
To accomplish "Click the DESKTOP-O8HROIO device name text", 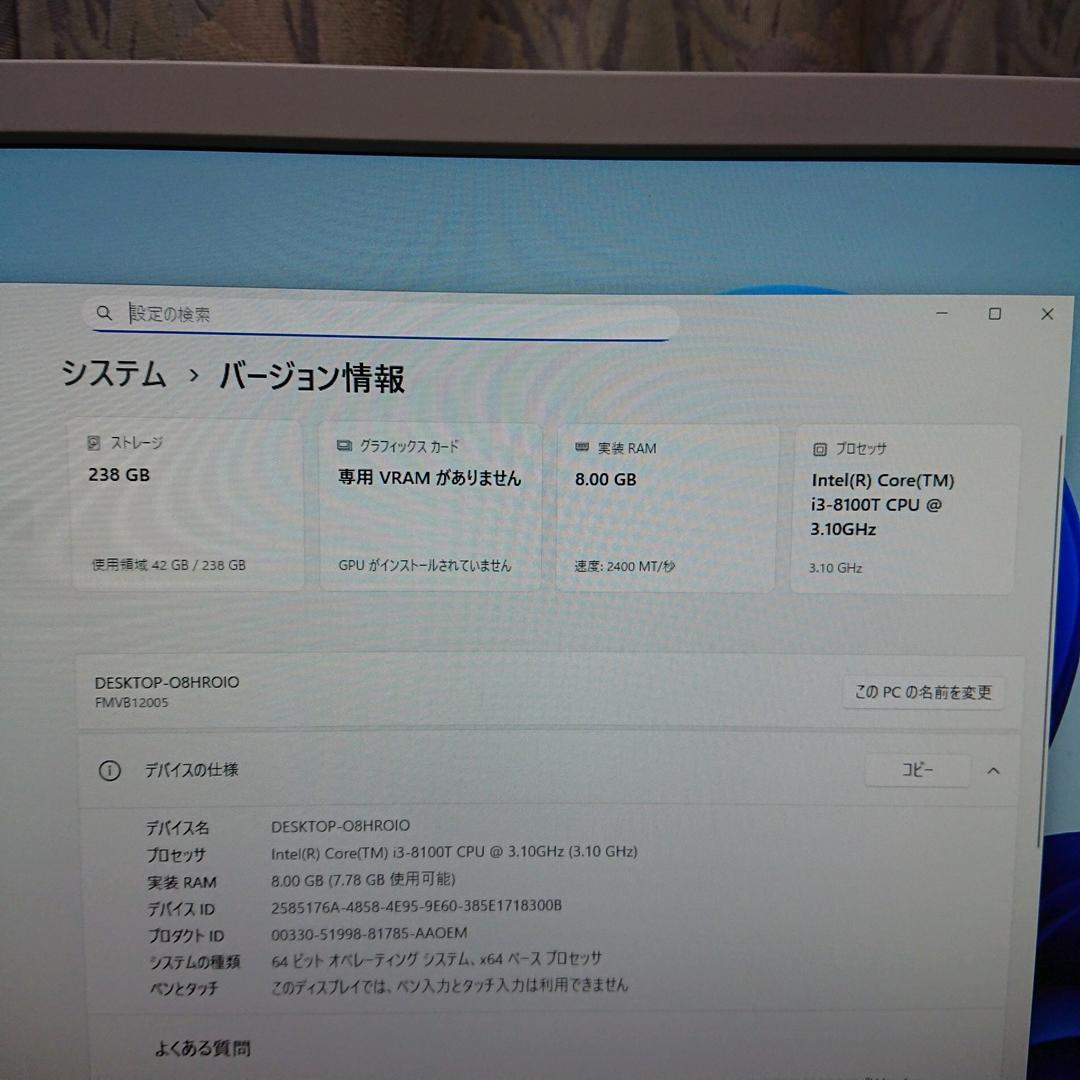I will tap(165, 682).
